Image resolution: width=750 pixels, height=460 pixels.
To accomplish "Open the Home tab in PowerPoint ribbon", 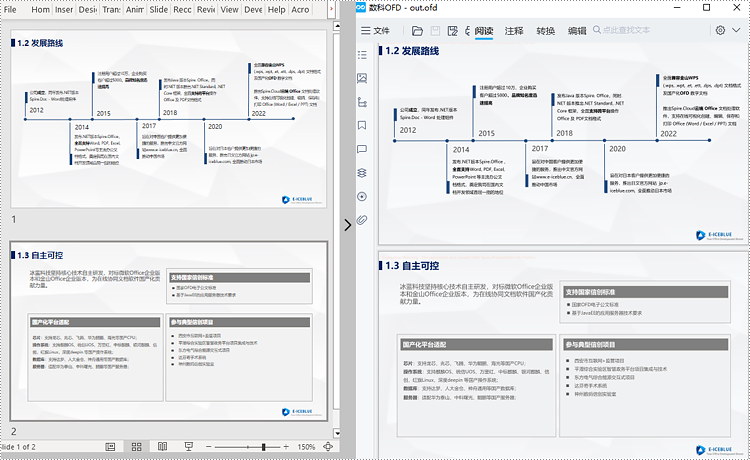I will (x=40, y=10).
